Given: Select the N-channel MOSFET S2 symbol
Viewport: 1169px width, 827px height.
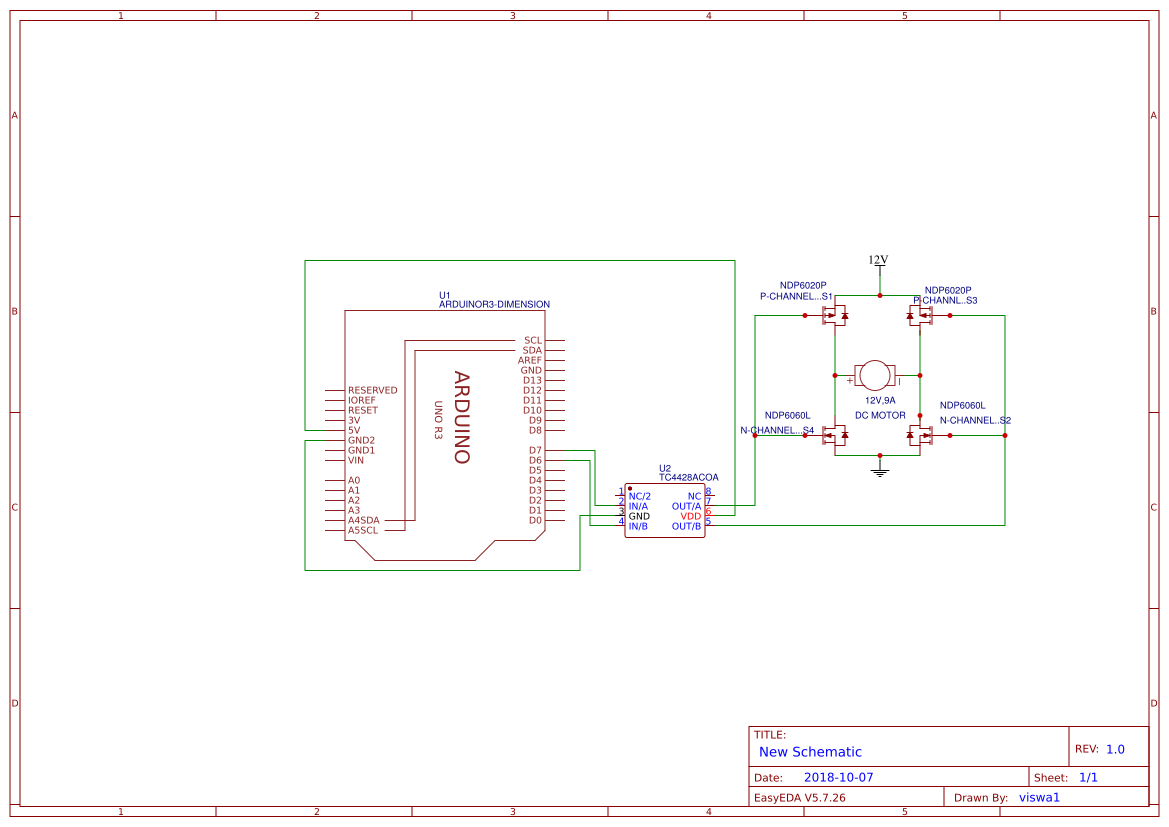Looking at the screenshot, I should pos(920,435).
